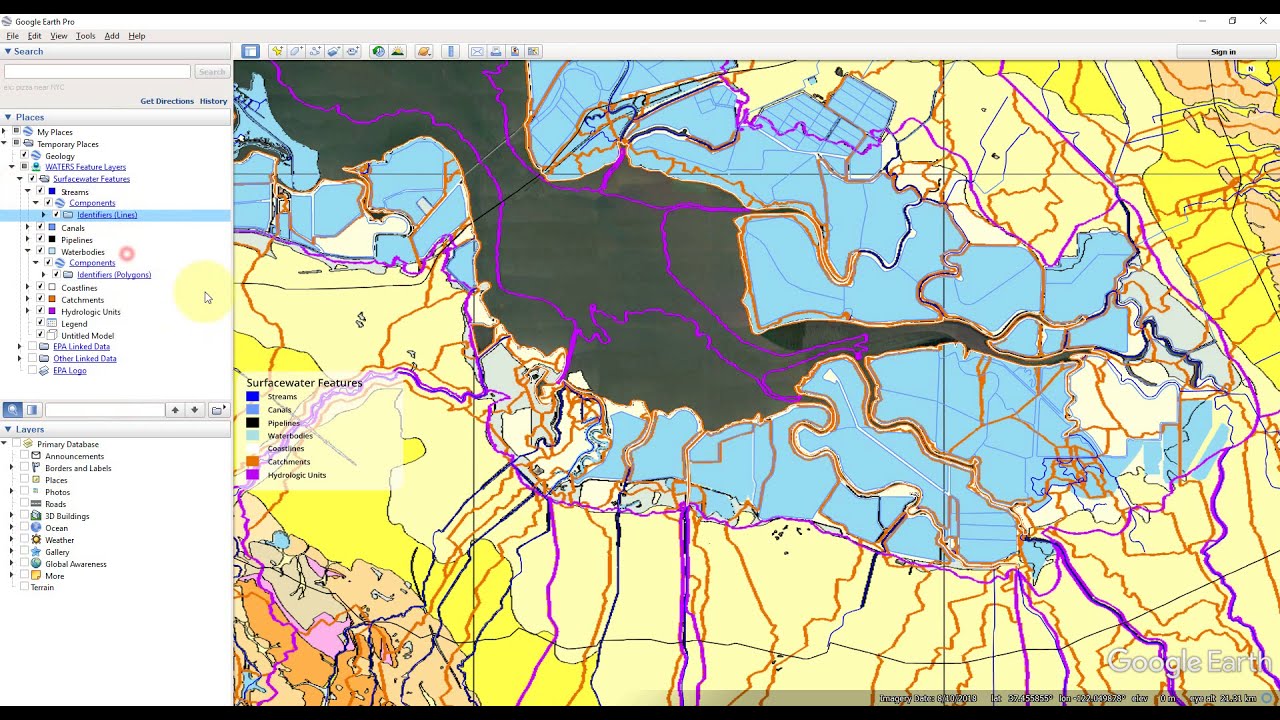Click the Sign in button
1280x720 pixels.
click(x=1223, y=52)
